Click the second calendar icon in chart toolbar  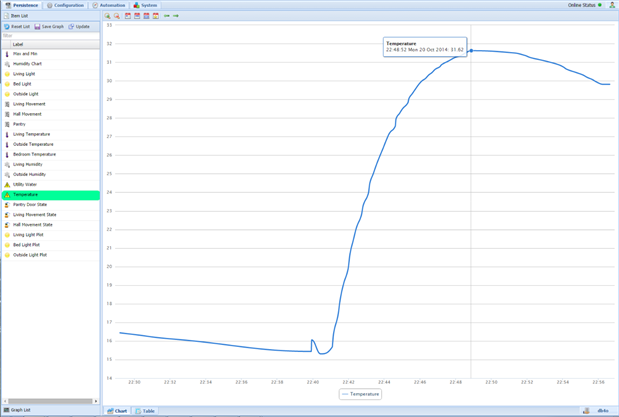pyautogui.click(x=137, y=16)
